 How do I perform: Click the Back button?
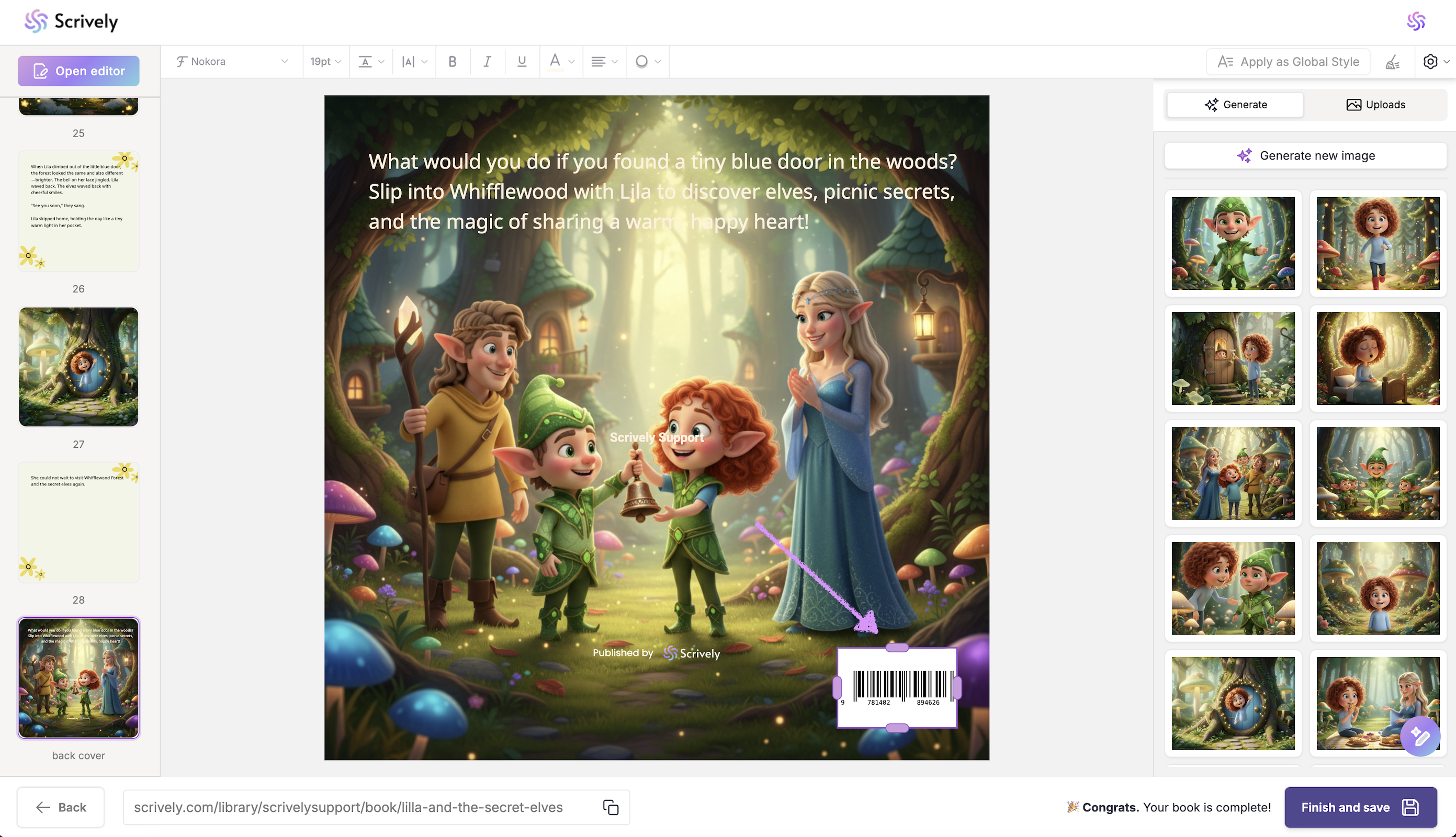pos(61,807)
